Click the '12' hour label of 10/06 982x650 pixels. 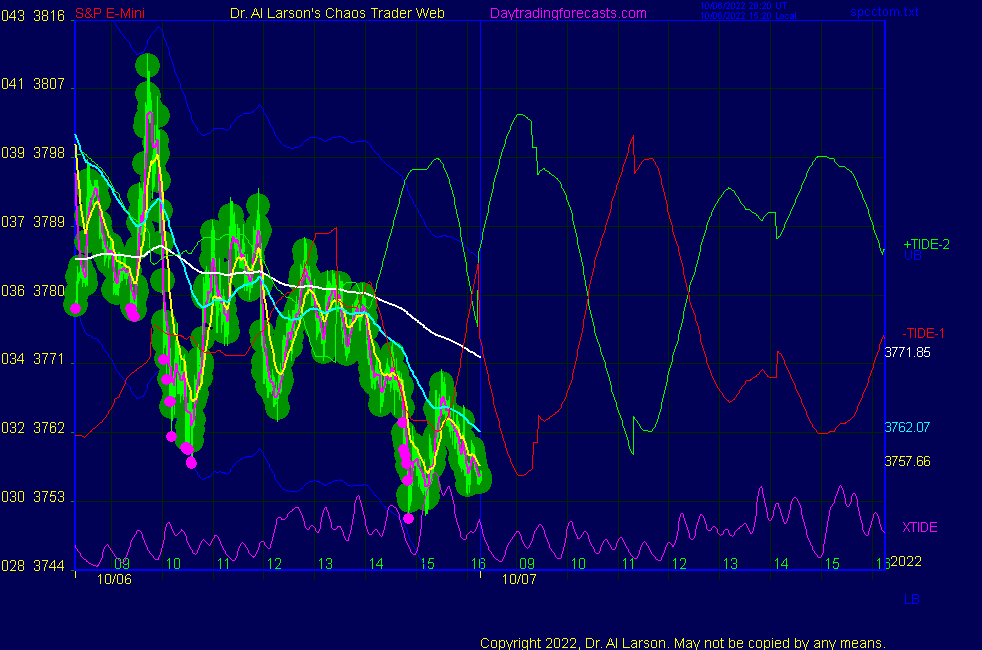(274, 564)
